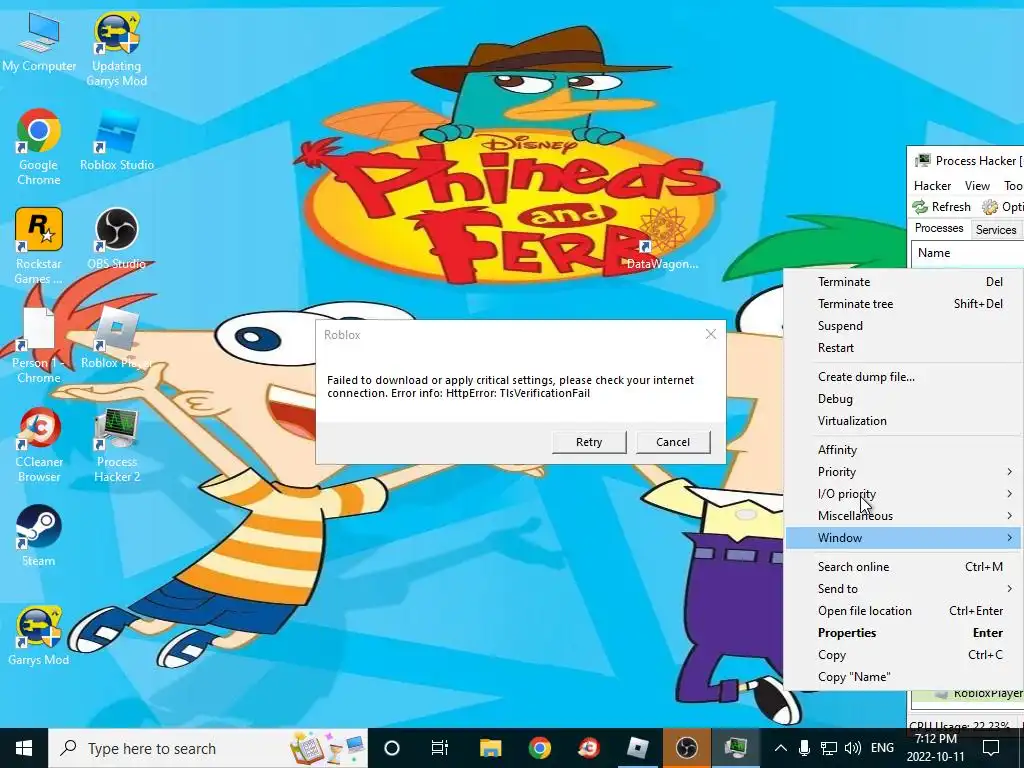The width and height of the screenshot is (1024, 768).
Task: Open Rockstar Games launcher desktop icon
Action: pos(39,246)
